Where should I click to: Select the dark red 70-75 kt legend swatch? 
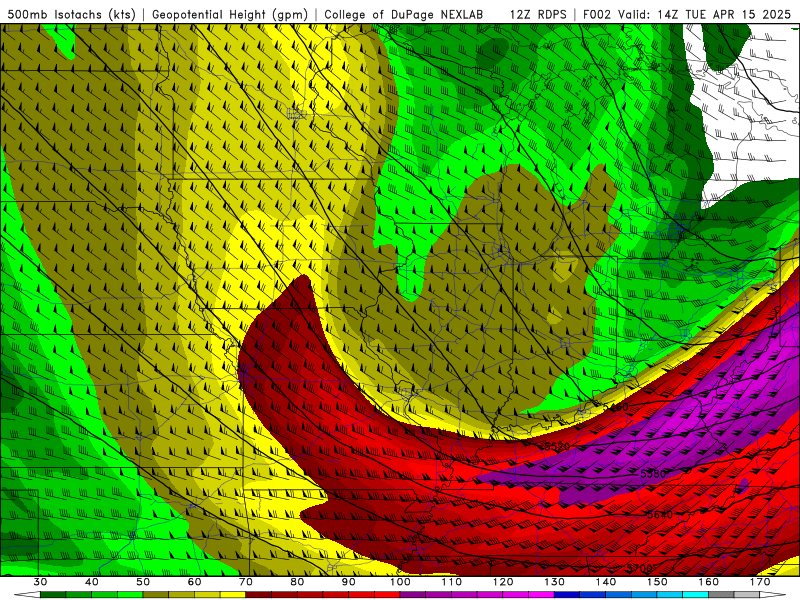[x=259, y=595]
